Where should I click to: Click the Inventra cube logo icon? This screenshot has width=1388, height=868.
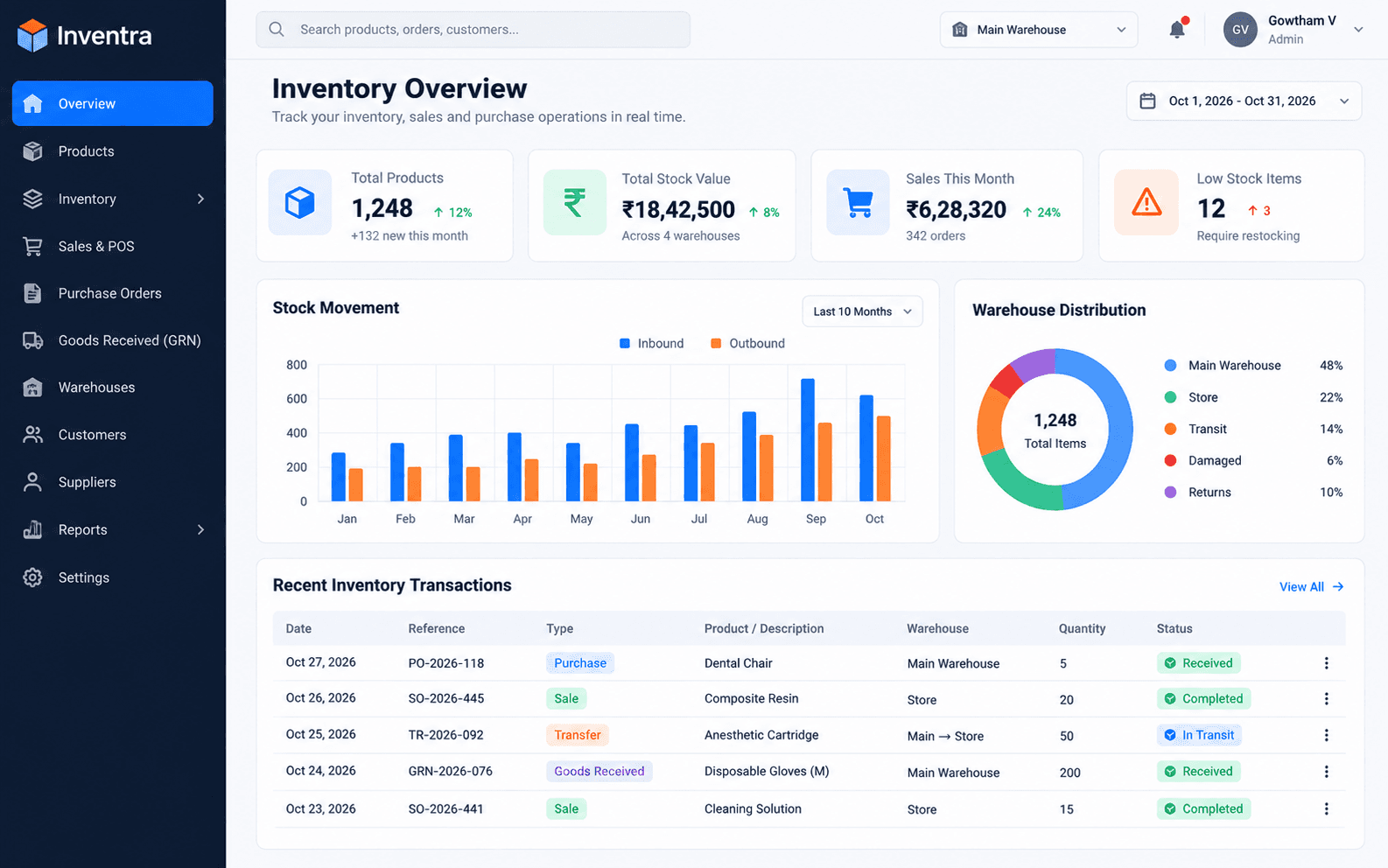(32, 35)
